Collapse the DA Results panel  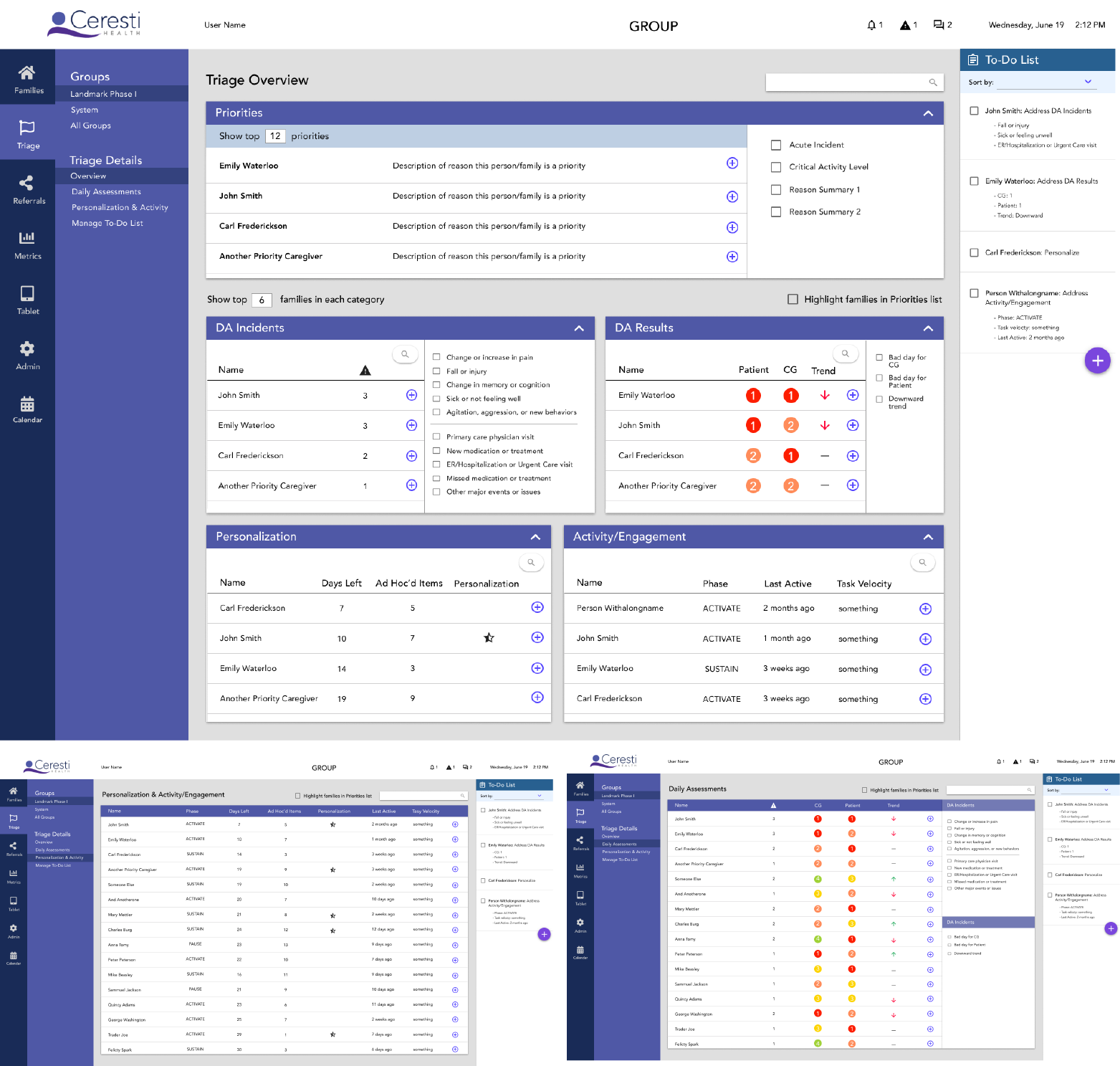pyautogui.click(x=928, y=328)
